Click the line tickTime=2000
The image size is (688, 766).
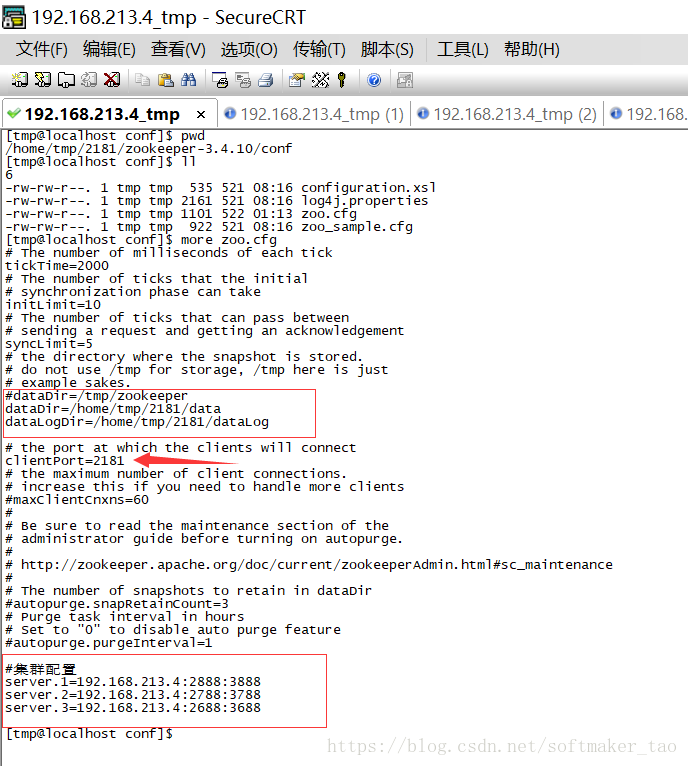click(57, 266)
